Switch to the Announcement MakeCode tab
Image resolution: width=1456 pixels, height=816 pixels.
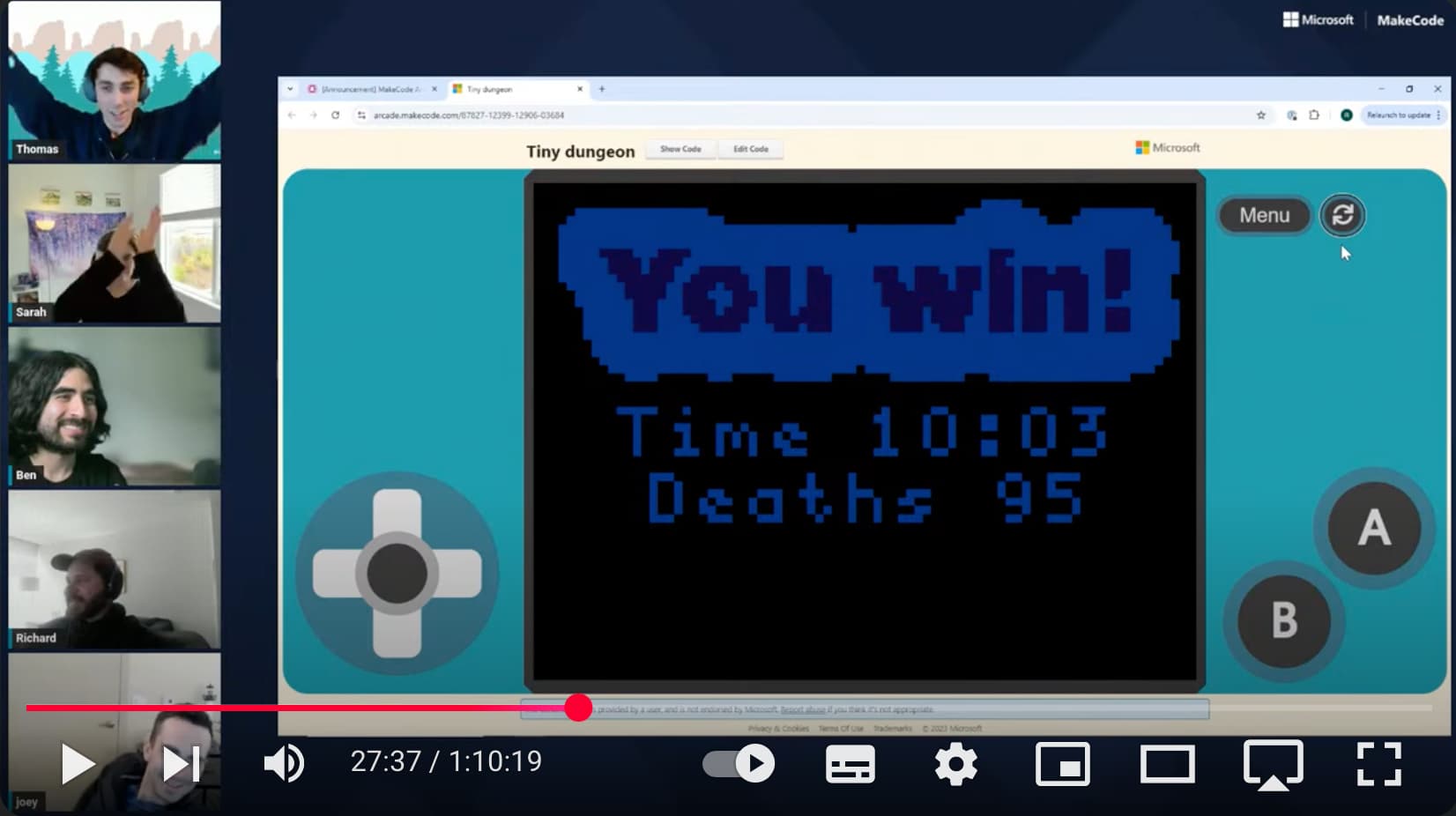[x=371, y=89]
